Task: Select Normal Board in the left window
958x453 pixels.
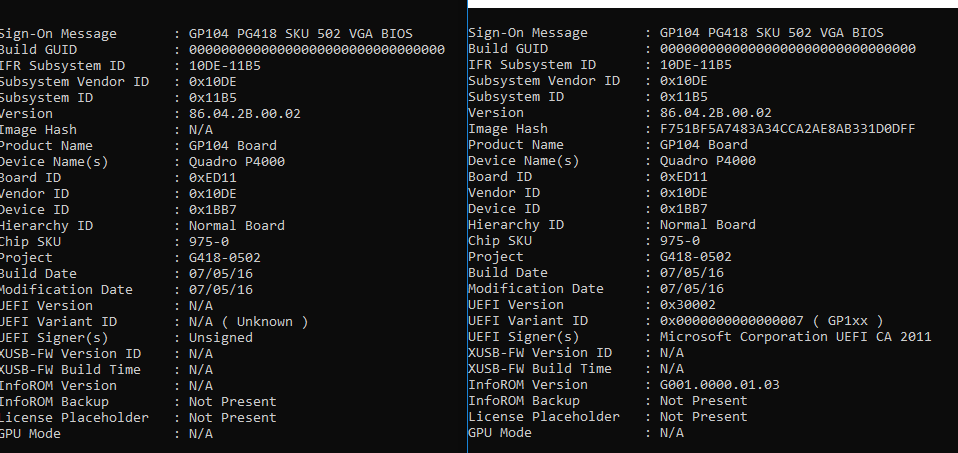Action: tap(236, 226)
